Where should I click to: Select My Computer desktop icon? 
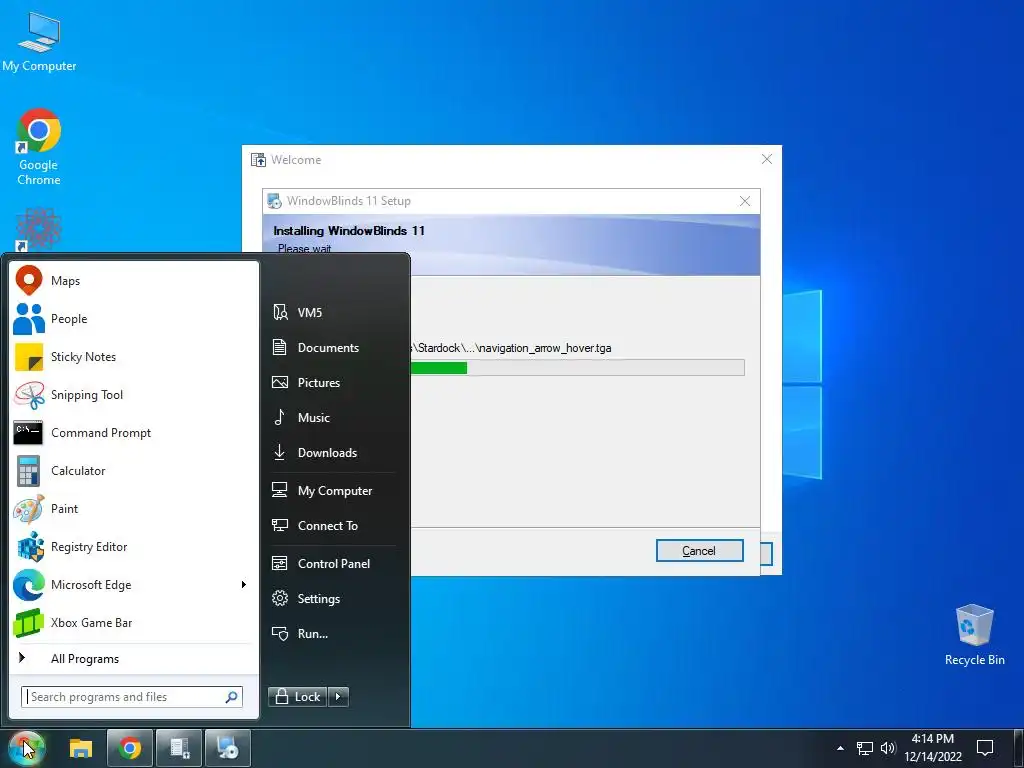(39, 42)
